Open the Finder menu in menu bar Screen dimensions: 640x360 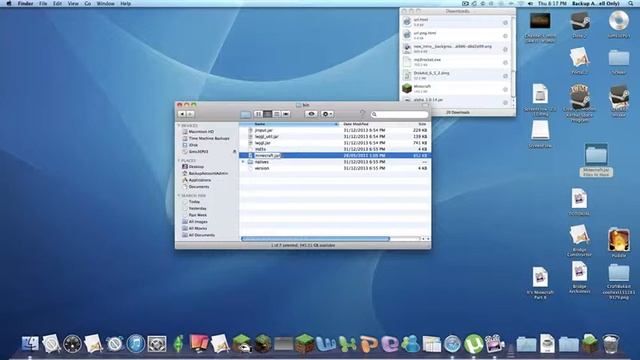coord(25,3)
